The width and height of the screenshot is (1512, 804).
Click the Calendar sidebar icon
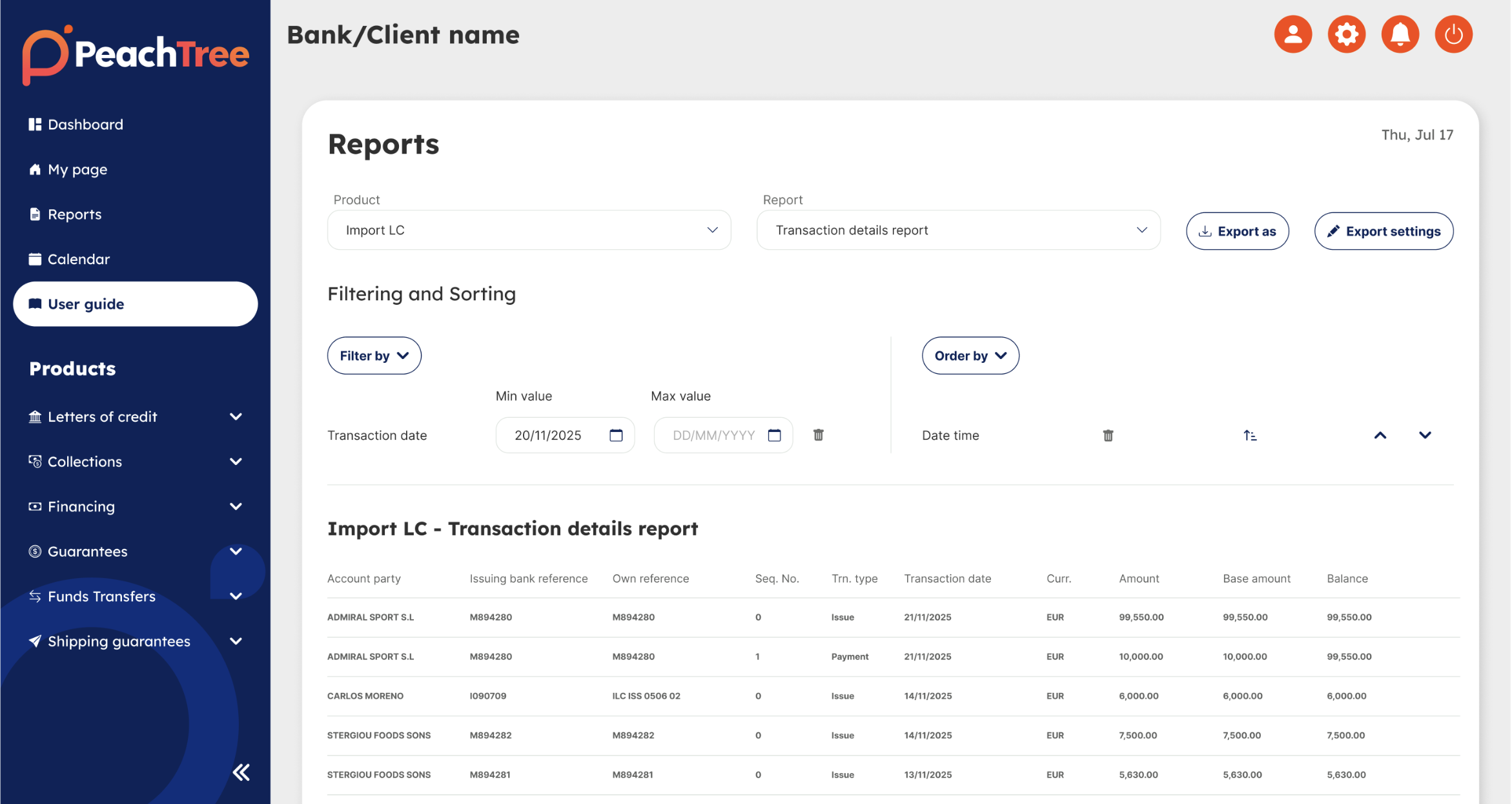pyautogui.click(x=35, y=259)
